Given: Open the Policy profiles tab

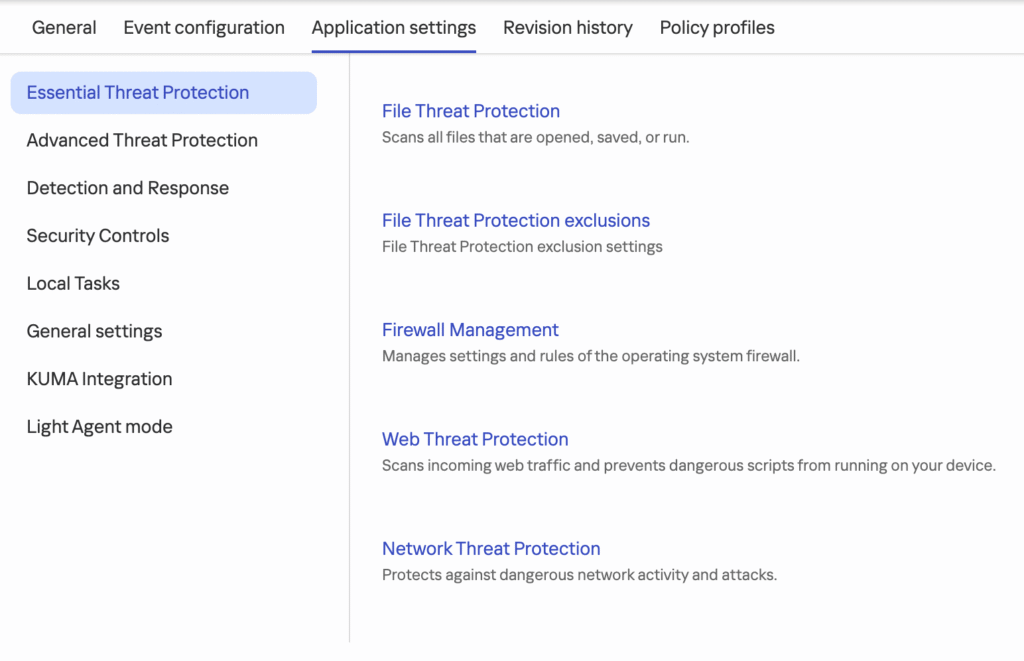Looking at the screenshot, I should tap(717, 28).
